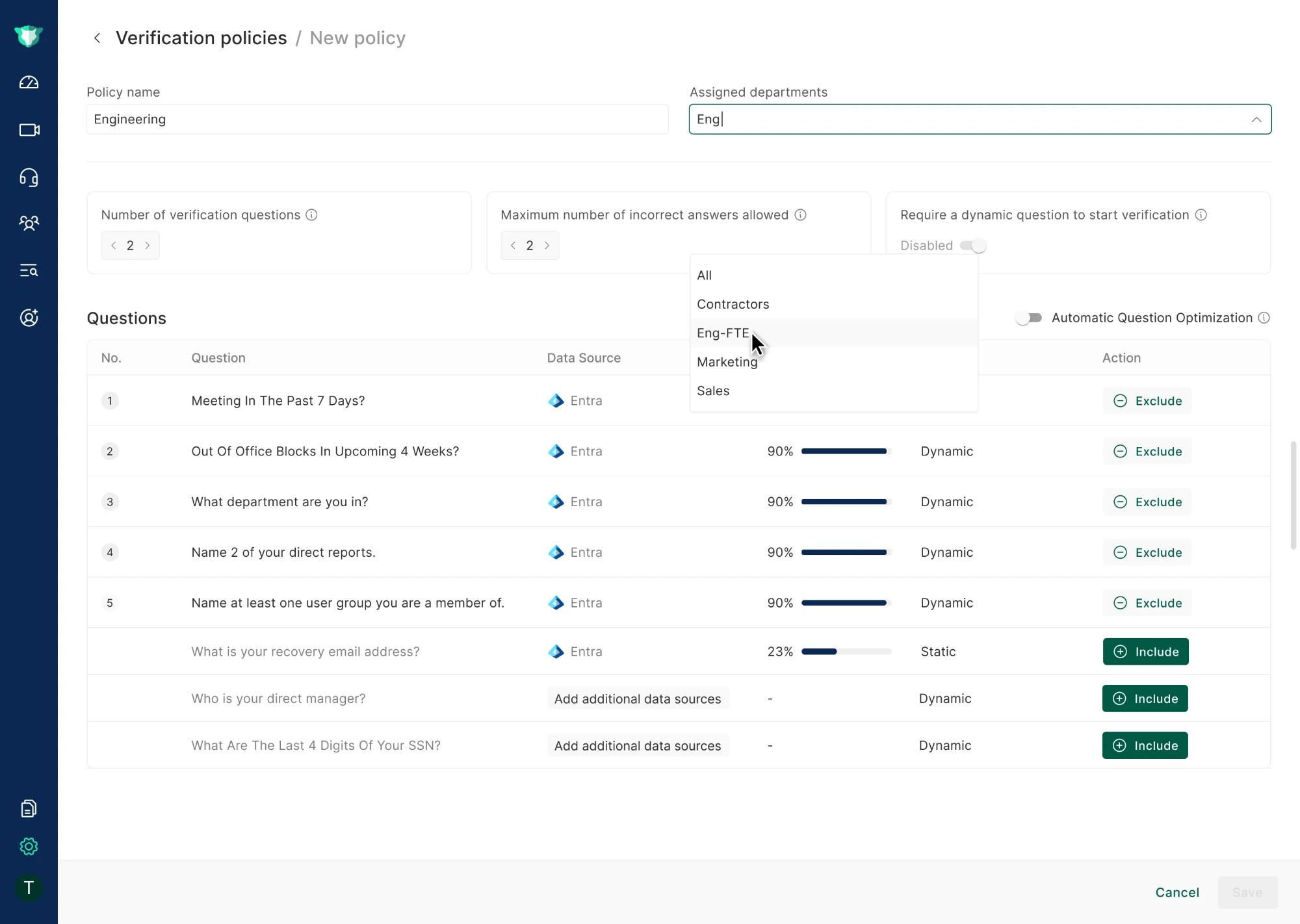Add additional data sources for SSN question
Screen dimensions: 1300x924
(638, 745)
